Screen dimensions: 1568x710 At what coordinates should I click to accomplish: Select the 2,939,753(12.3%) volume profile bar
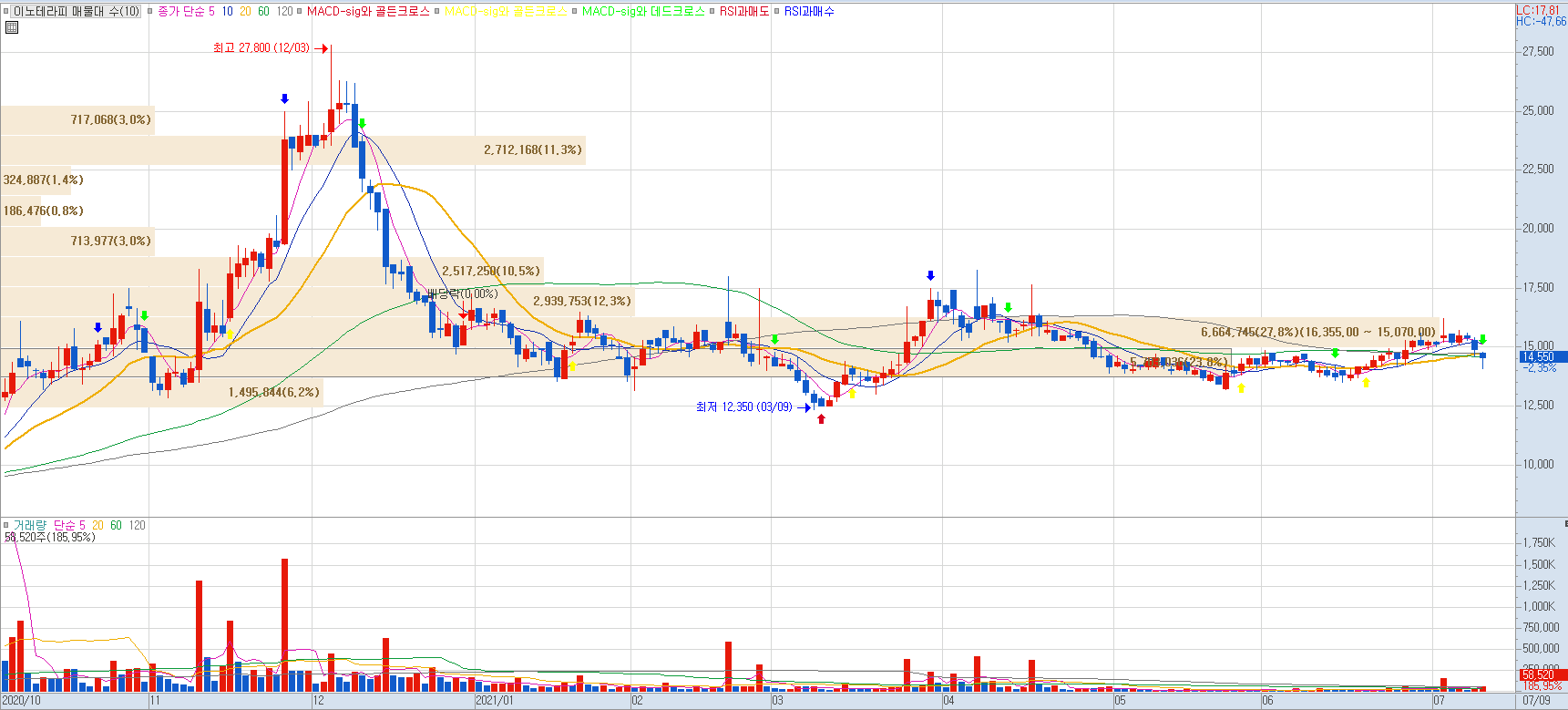(317, 302)
